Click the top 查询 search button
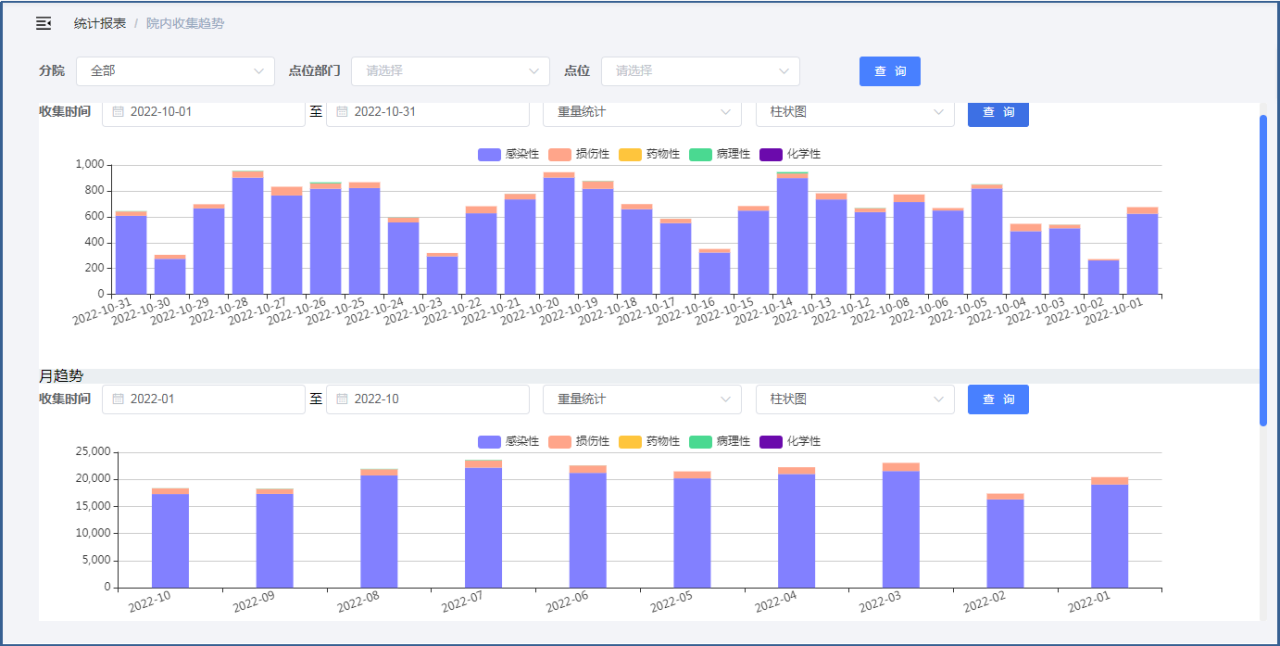The width and height of the screenshot is (1280, 646). (x=889, y=71)
